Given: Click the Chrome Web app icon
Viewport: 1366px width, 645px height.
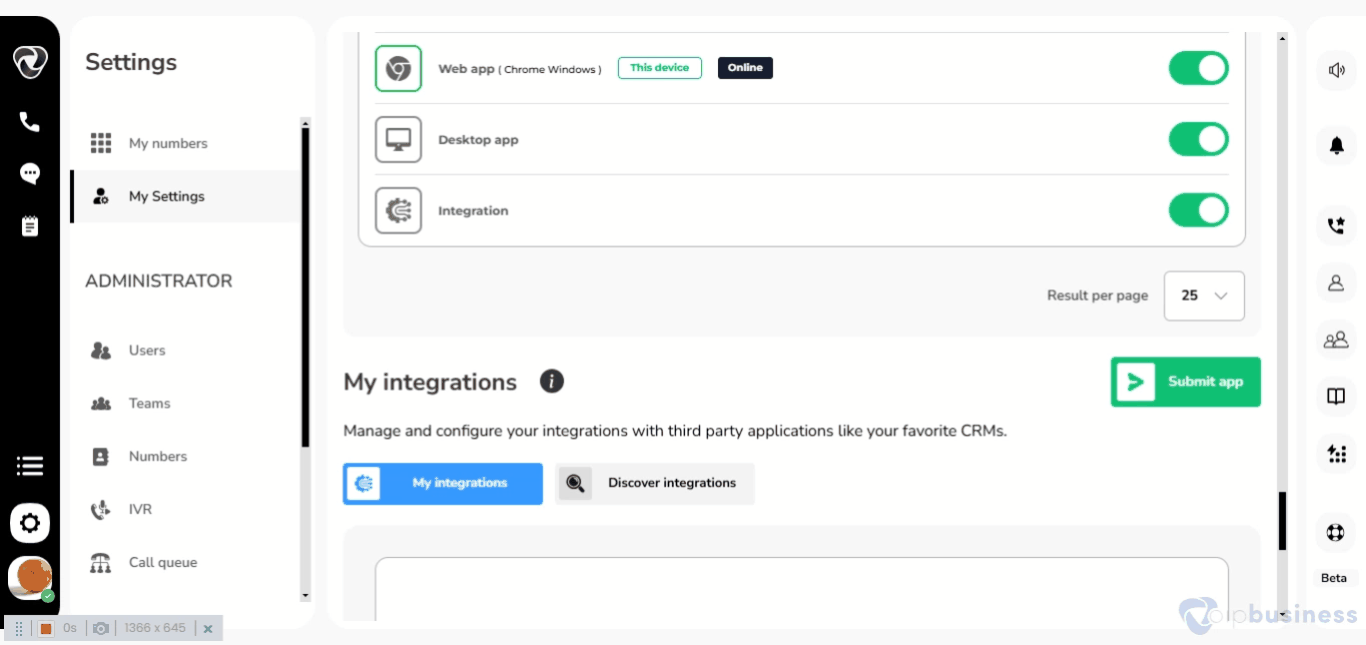Looking at the screenshot, I should (398, 68).
